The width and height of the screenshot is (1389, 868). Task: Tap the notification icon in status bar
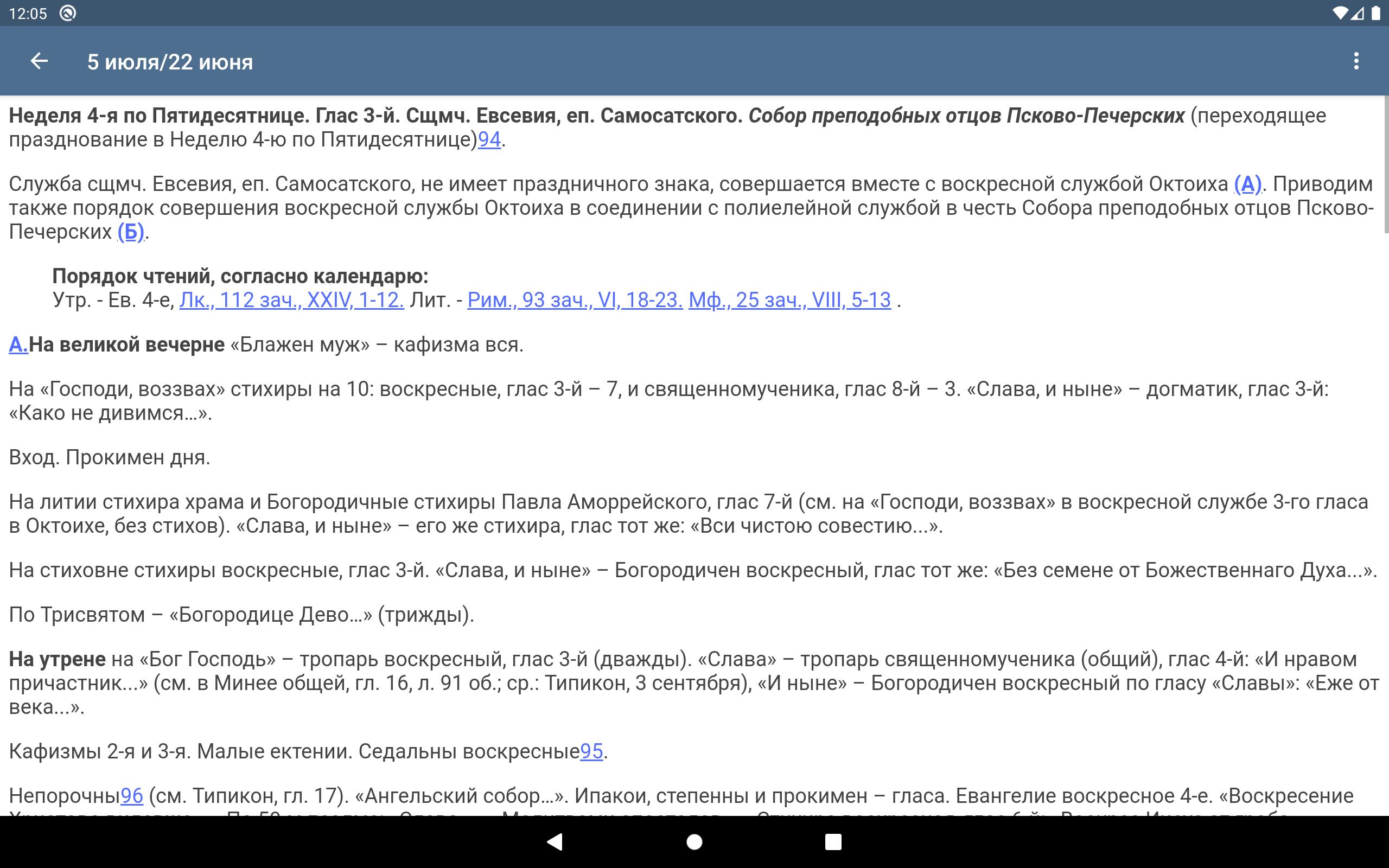[x=68, y=13]
